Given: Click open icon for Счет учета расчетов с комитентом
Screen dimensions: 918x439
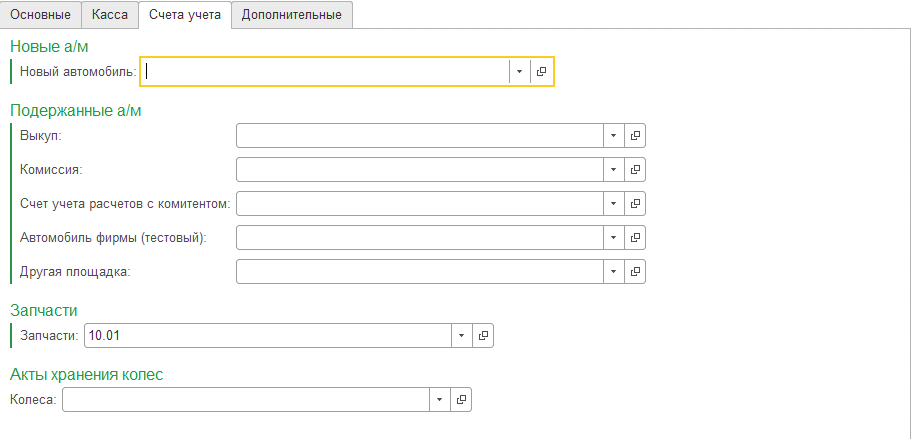Looking at the screenshot, I should click(635, 204).
